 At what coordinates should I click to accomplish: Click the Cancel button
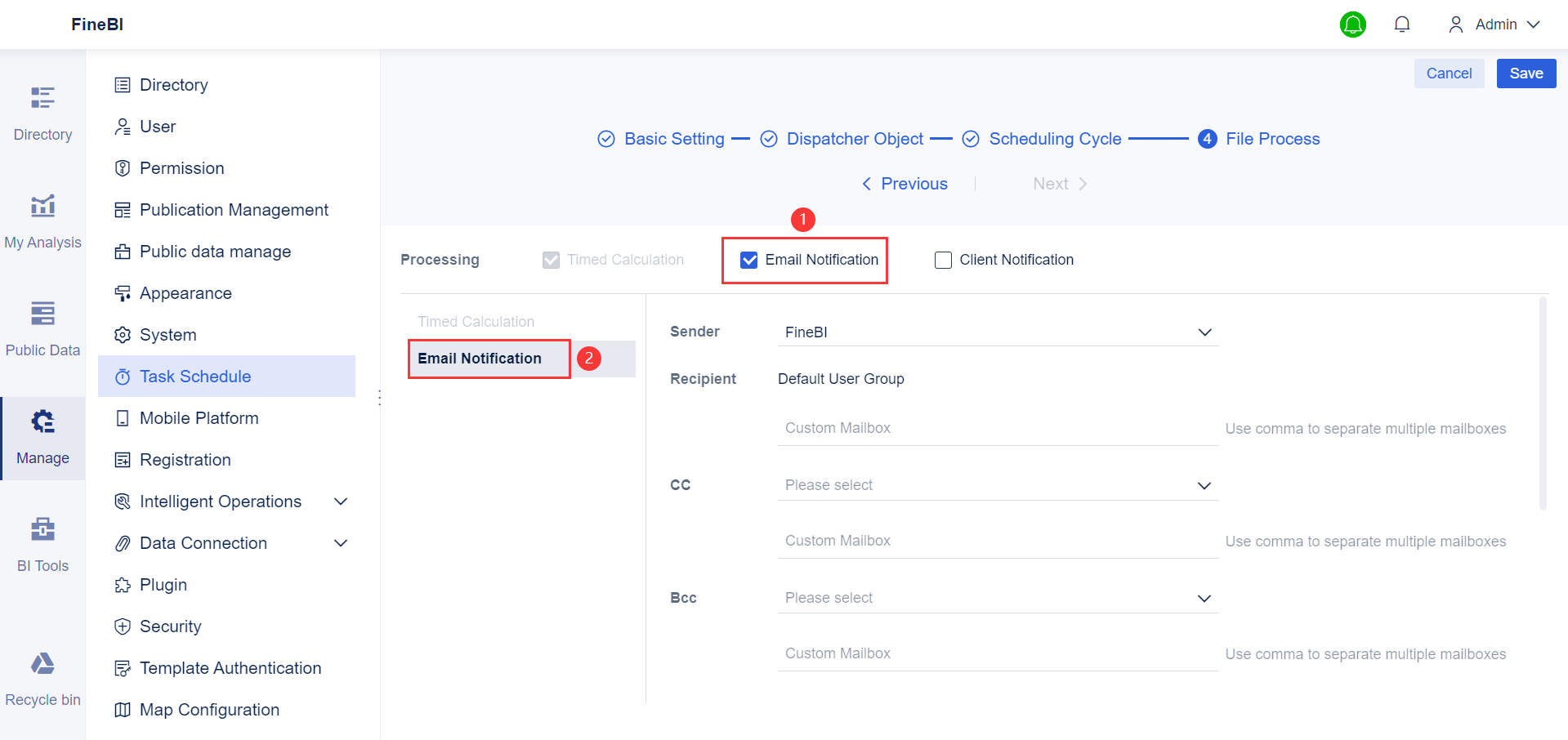(x=1449, y=74)
